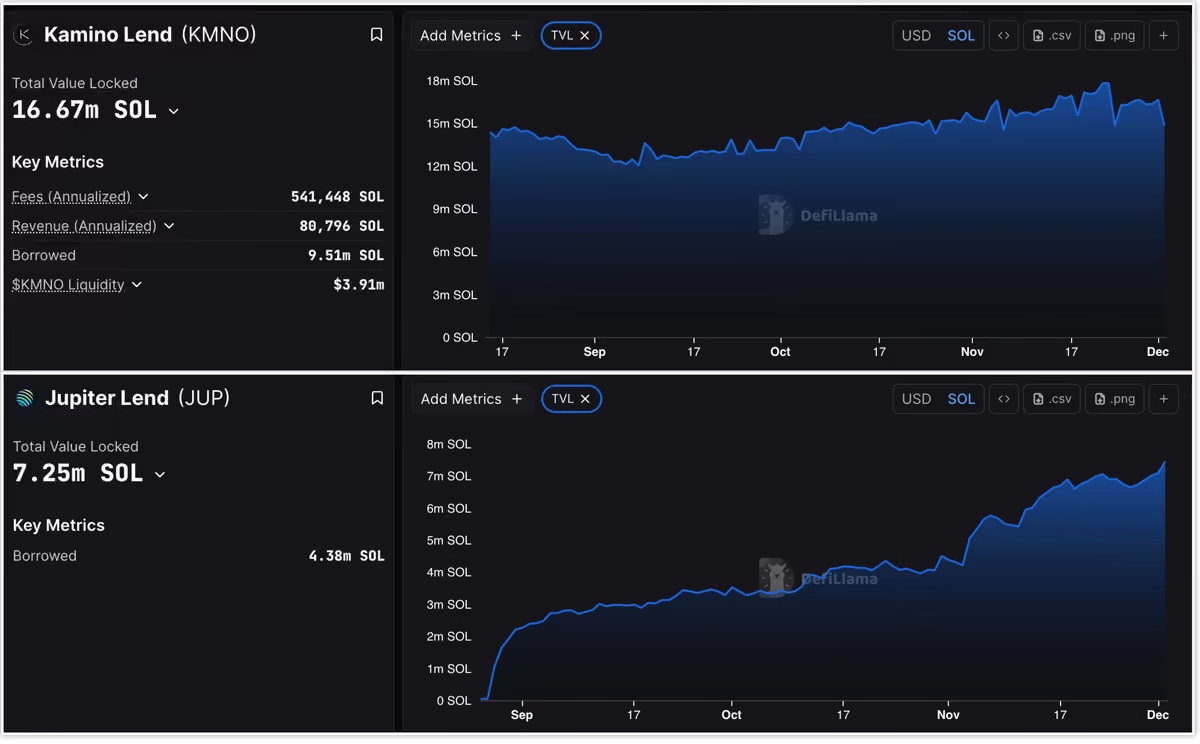Viewport: 1200px width, 744px height.
Task: Click the Dec label on Kamino chart axis
Action: 1157,351
